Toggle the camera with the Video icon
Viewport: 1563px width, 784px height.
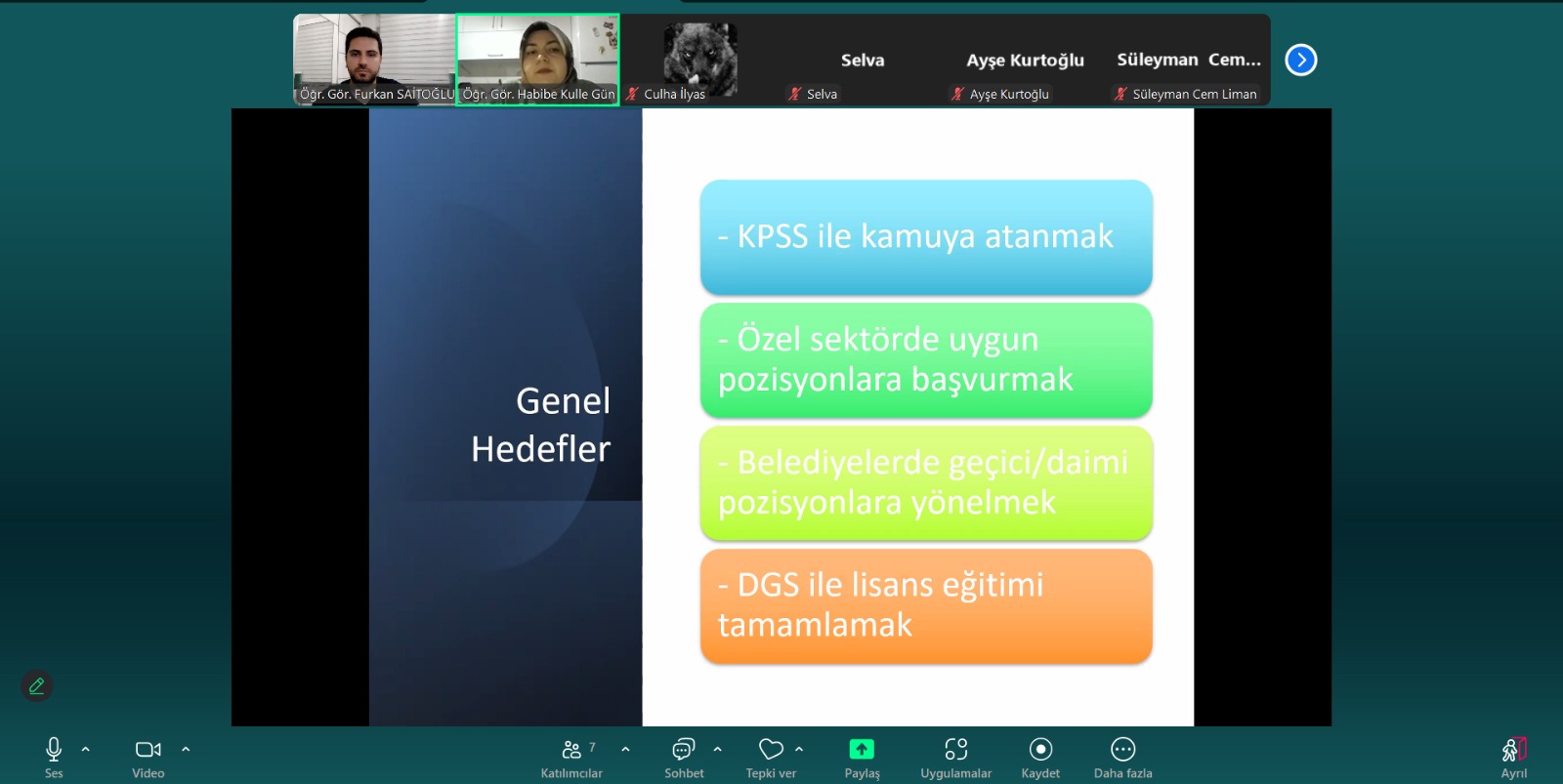[148, 750]
